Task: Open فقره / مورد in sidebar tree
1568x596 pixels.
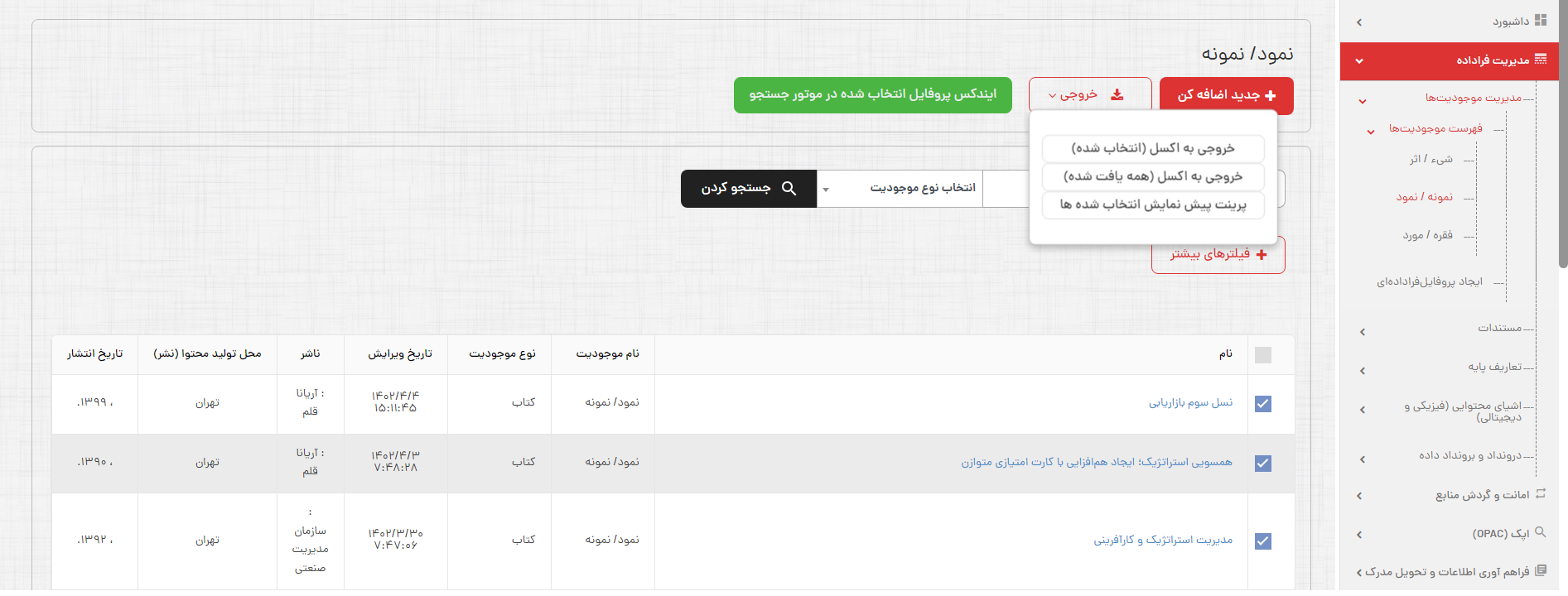Action: pyautogui.click(x=1427, y=236)
